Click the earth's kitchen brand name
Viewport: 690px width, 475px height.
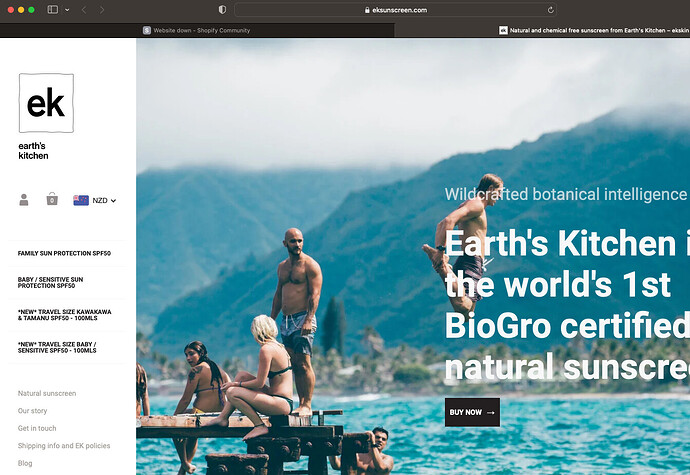33,151
